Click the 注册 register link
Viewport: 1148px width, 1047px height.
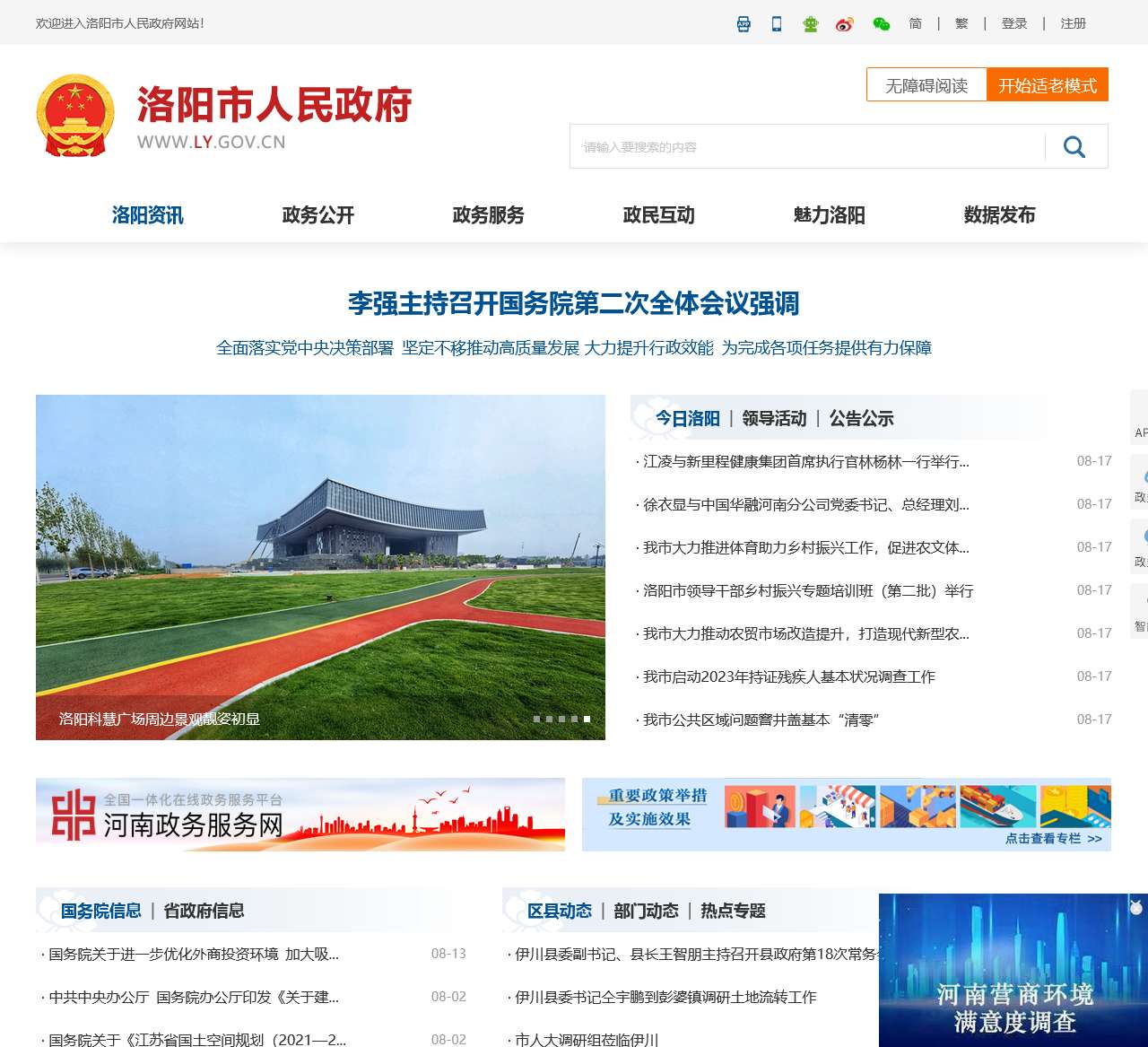click(1074, 23)
